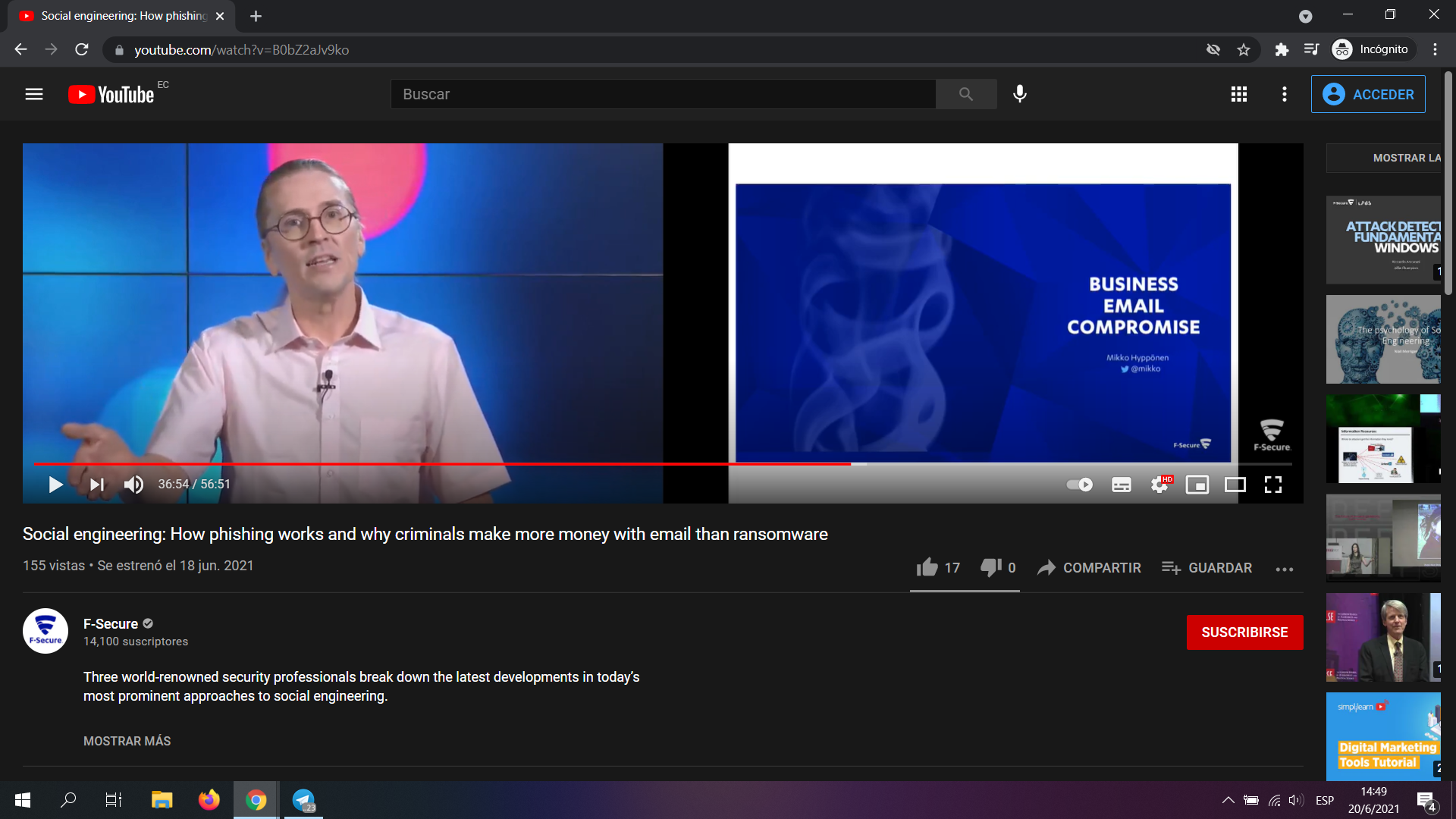Activate the miniplayer mode
The width and height of the screenshot is (1456, 819).
[x=1197, y=485]
